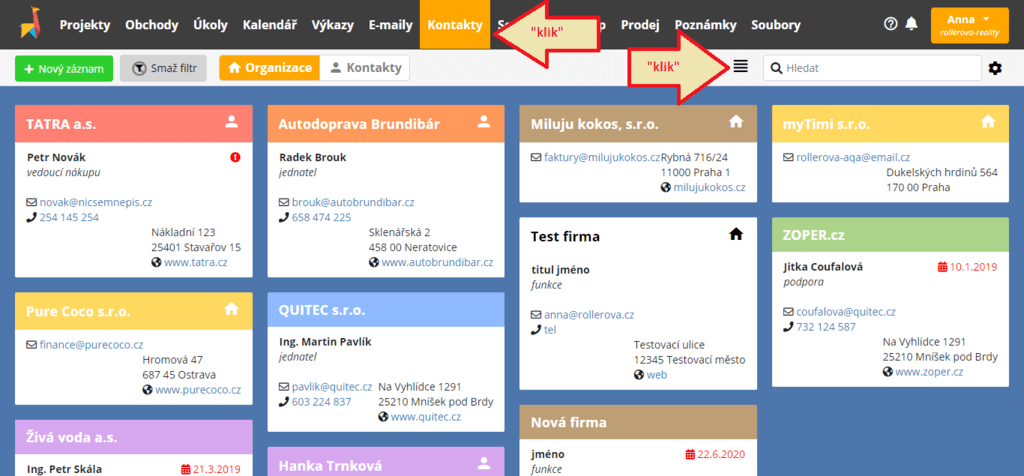The image size is (1024, 476).
Task: Click calendar date 21.3.2019 on Živá voda
Action: [x=210, y=469]
